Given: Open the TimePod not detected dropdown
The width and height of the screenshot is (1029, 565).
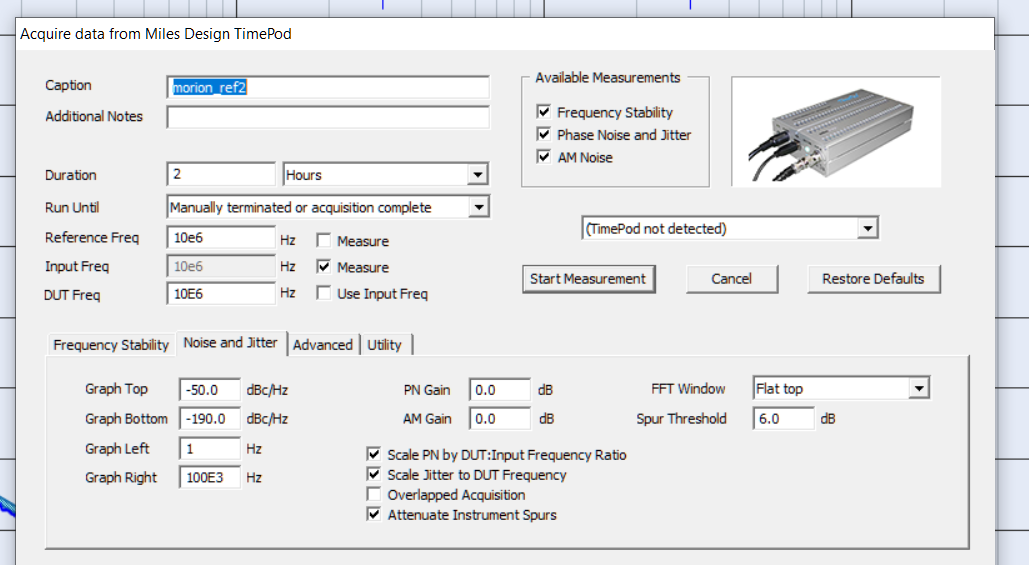Looking at the screenshot, I should [x=730, y=228].
